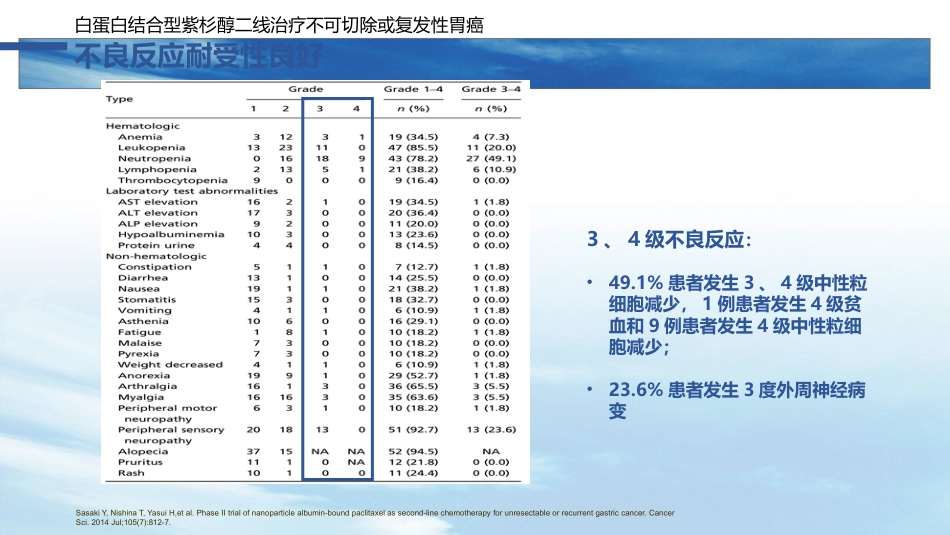Click the "Lymphopenia" row label
950x535 pixels.
(157, 170)
